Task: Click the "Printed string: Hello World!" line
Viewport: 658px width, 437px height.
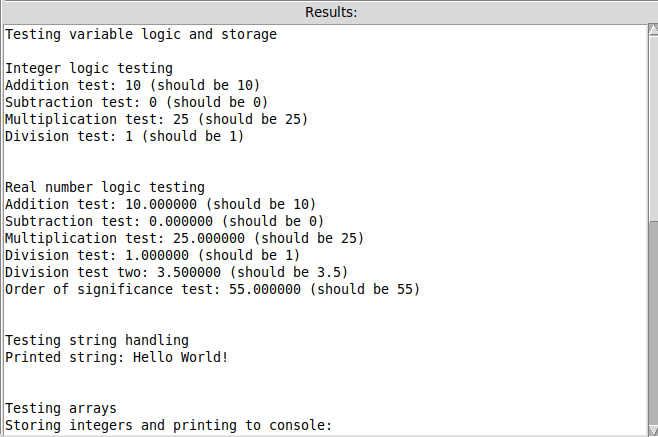Action: click(x=117, y=357)
